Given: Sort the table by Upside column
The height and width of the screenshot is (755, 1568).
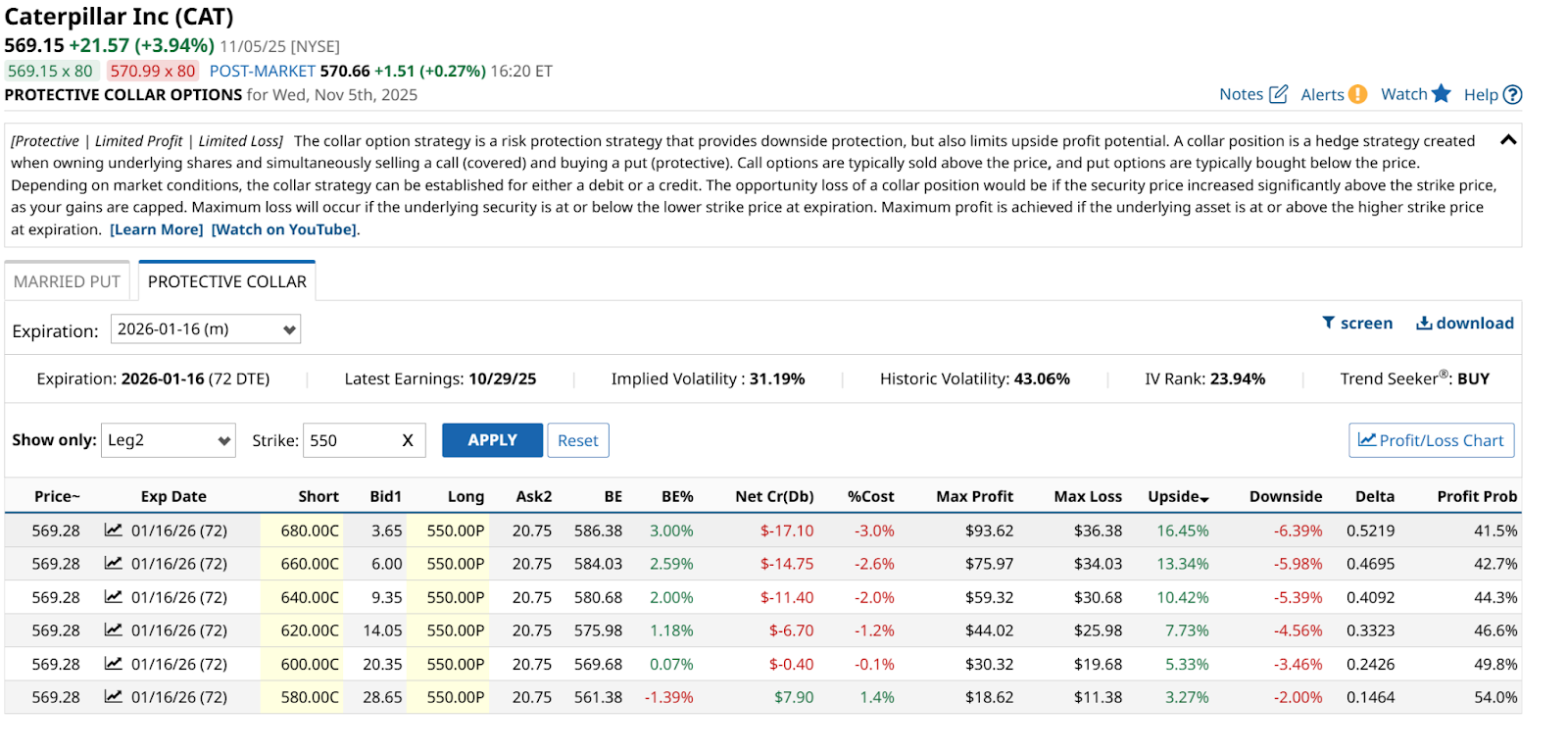Looking at the screenshot, I should (x=1177, y=497).
